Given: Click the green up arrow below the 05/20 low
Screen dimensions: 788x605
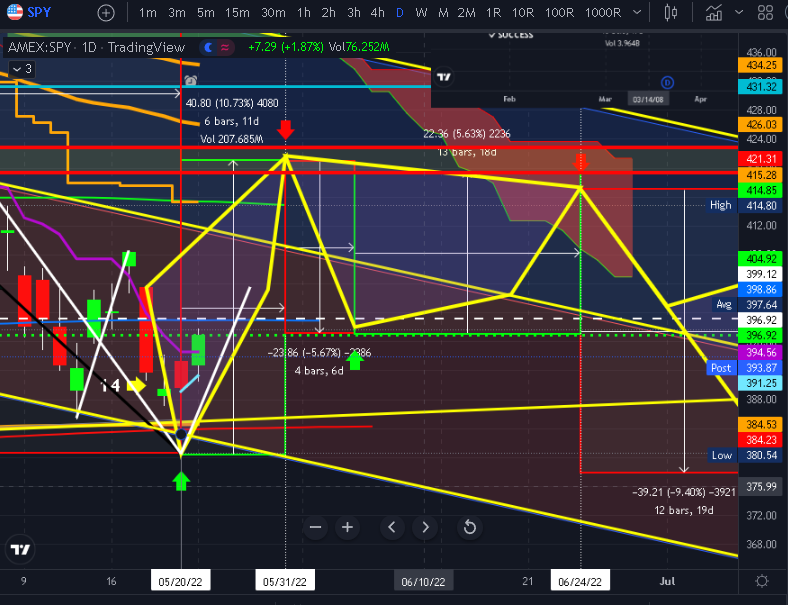Looking at the screenshot, I should pos(181,481).
